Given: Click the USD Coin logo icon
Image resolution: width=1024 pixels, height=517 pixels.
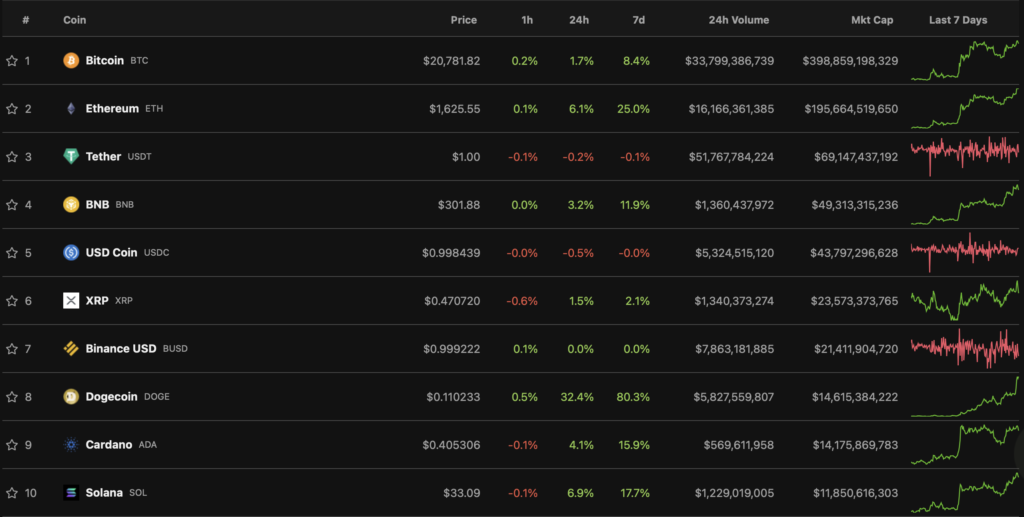Looking at the screenshot, I should pyautogui.click(x=71, y=252).
